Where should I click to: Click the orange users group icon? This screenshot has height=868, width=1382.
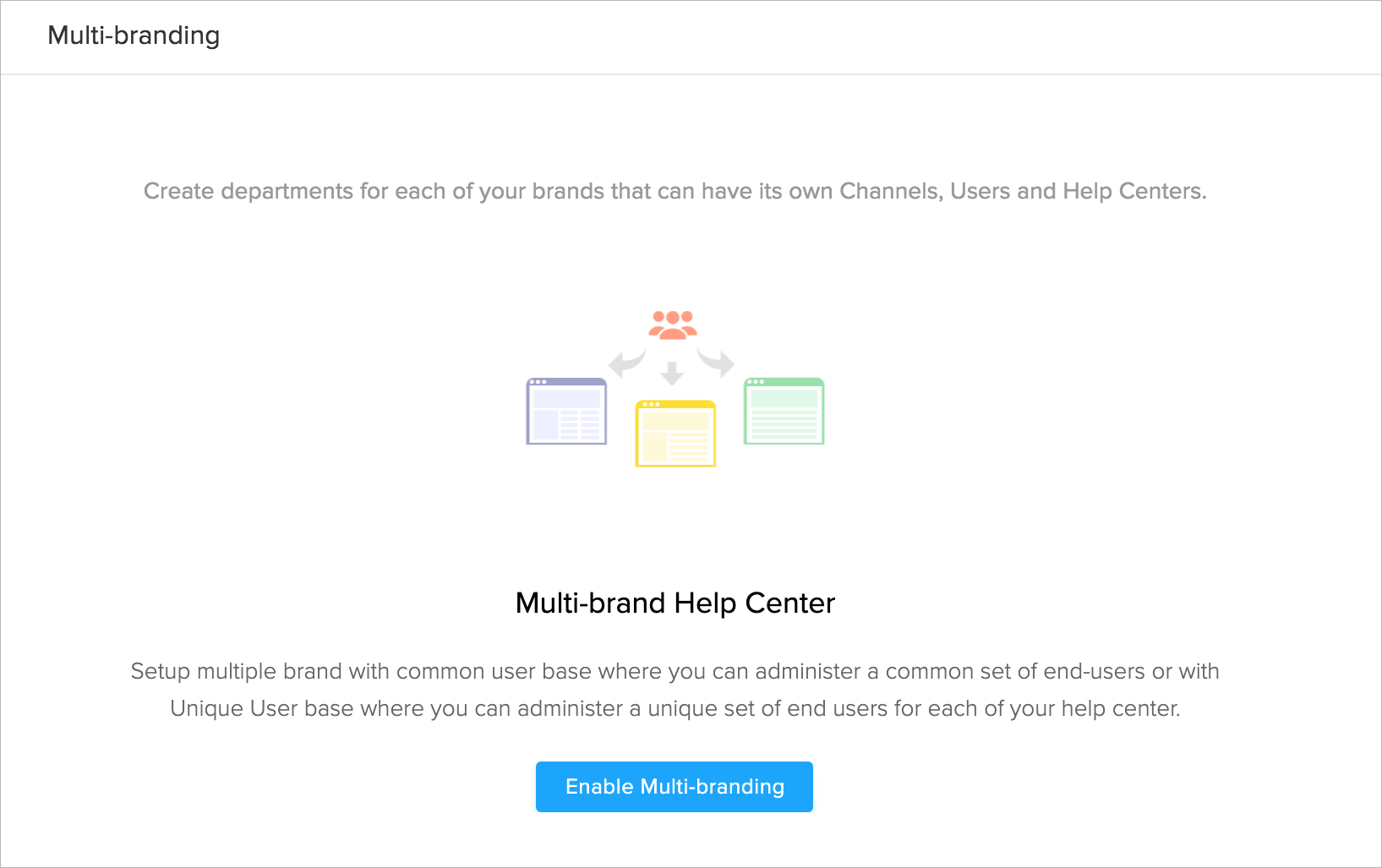(x=673, y=325)
